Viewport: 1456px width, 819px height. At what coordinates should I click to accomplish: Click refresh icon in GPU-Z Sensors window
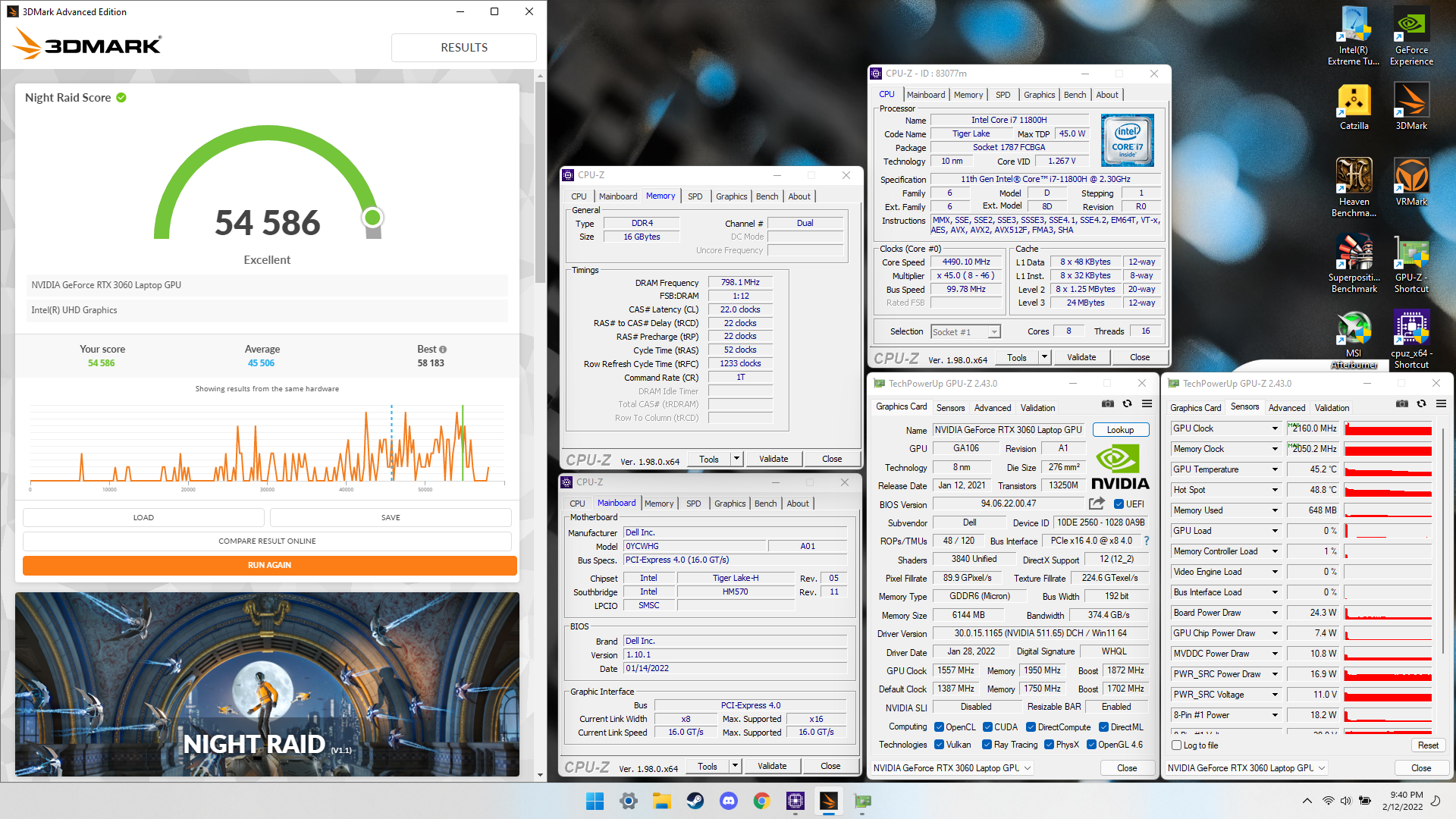click(1422, 403)
